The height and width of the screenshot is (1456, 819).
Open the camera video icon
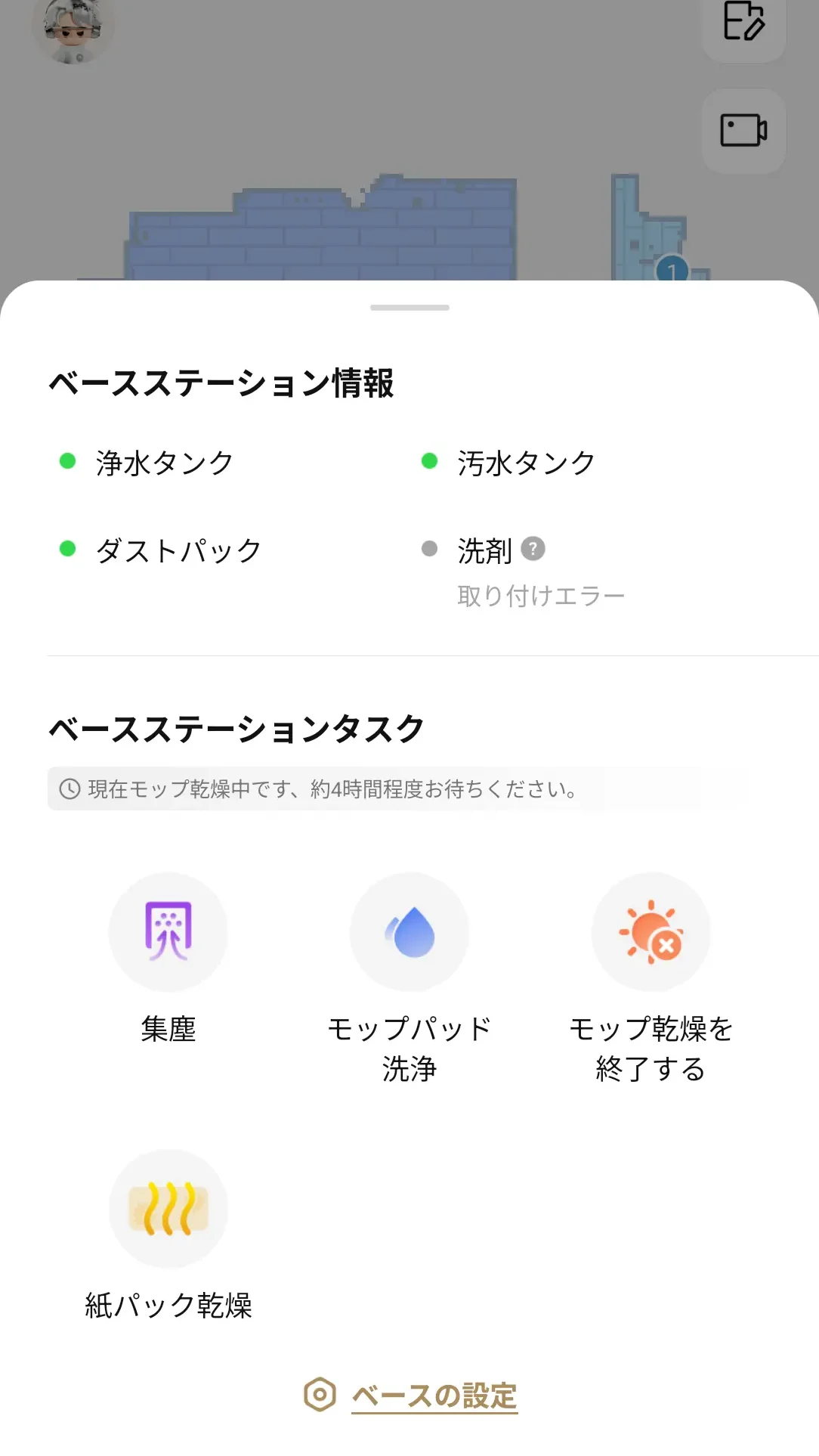(x=743, y=130)
